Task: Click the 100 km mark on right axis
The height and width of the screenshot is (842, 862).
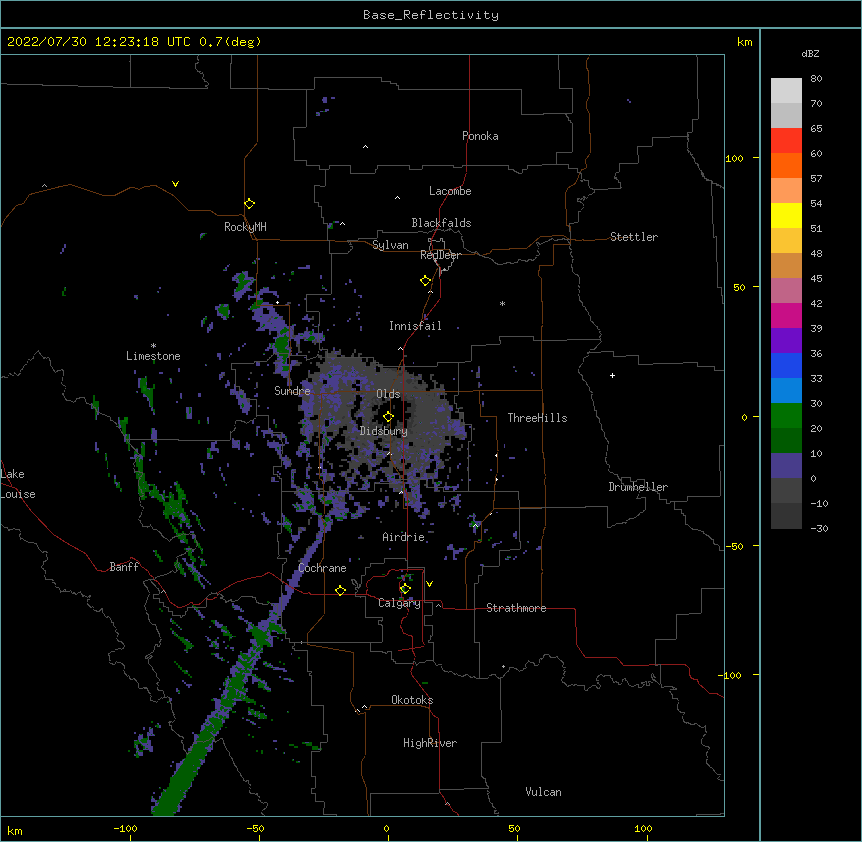Action: (734, 159)
